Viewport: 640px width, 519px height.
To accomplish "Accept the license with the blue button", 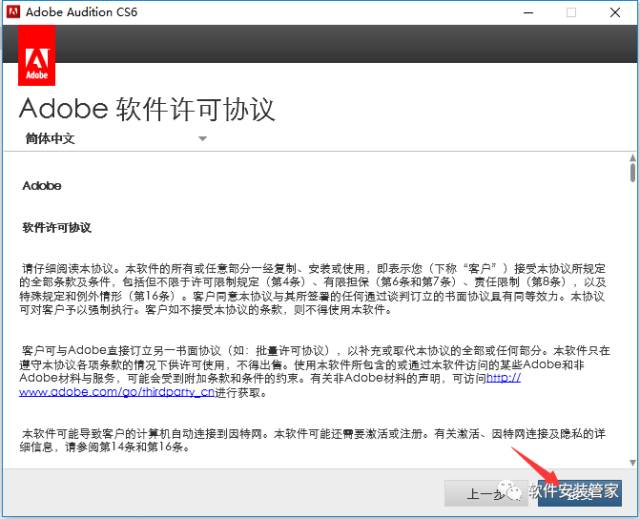I will (582, 493).
